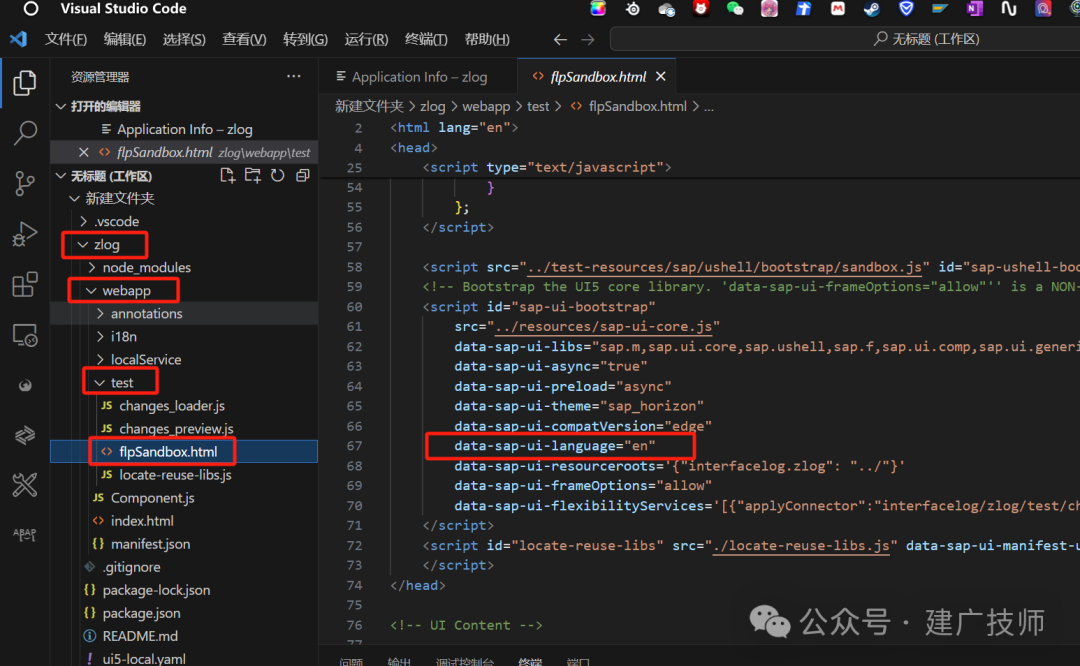
Task: Click the webapp breadcrumb segment
Action: pos(486,106)
